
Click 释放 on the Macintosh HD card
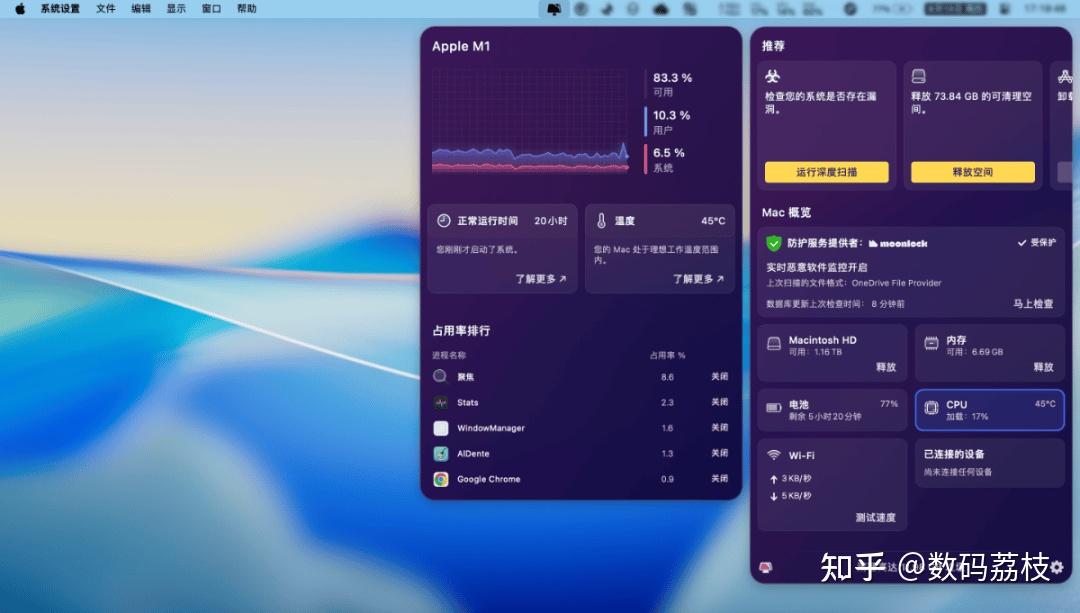coord(886,367)
